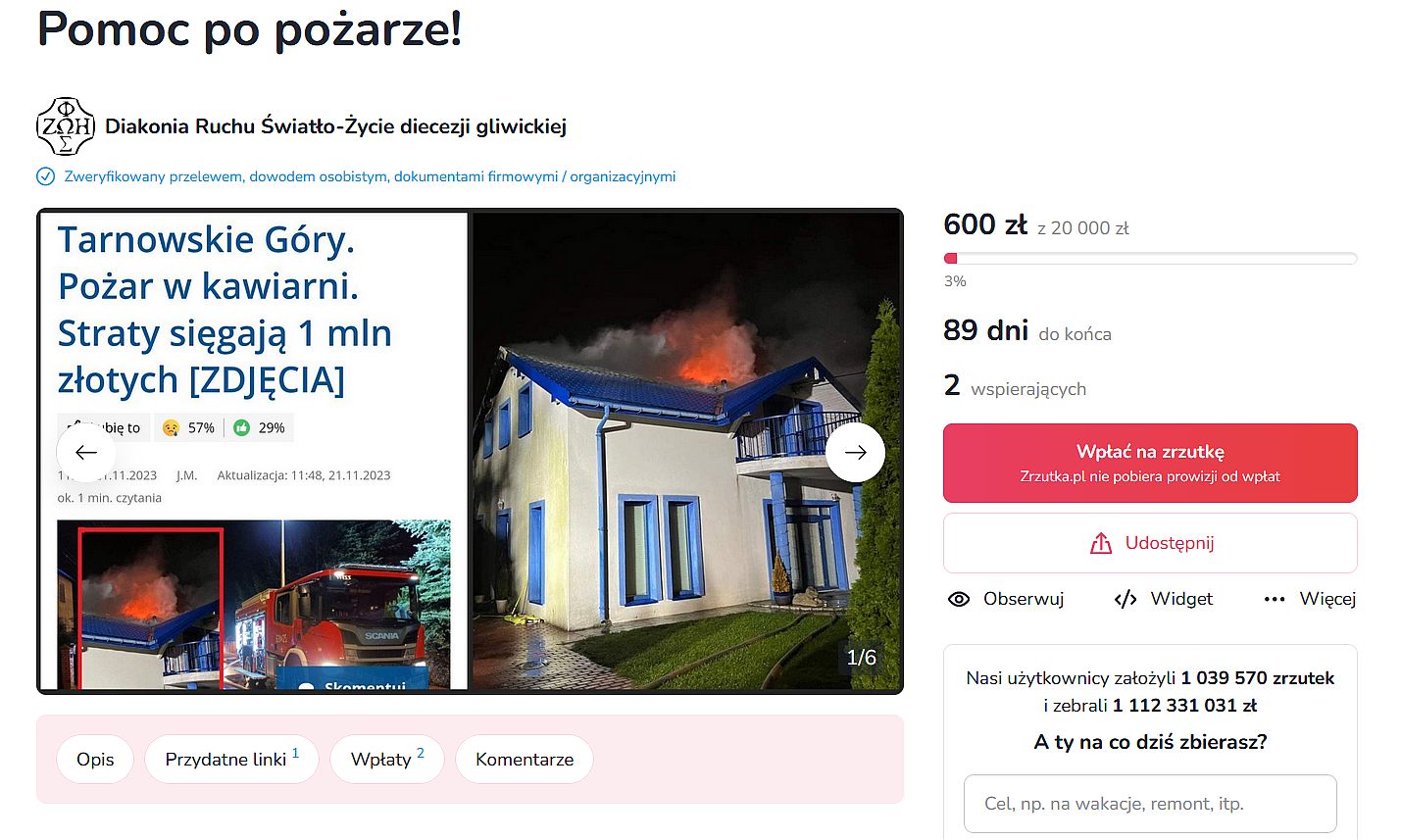
Task: Click the 3% fundraising progress bar
Action: tap(1150, 259)
